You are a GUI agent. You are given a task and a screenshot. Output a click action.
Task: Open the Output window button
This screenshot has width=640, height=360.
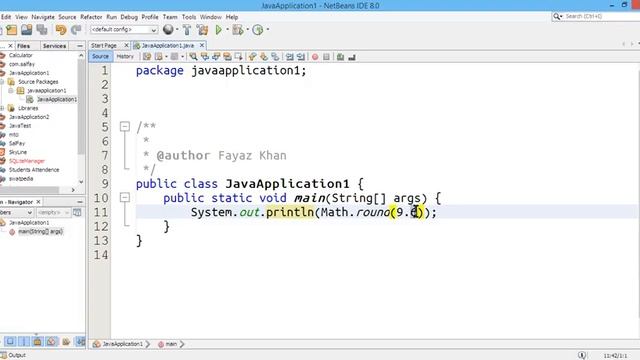point(13,355)
